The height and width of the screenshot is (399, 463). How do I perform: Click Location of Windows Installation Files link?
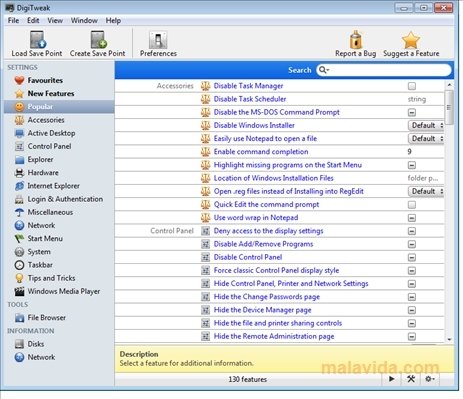(x=274, y=178)
